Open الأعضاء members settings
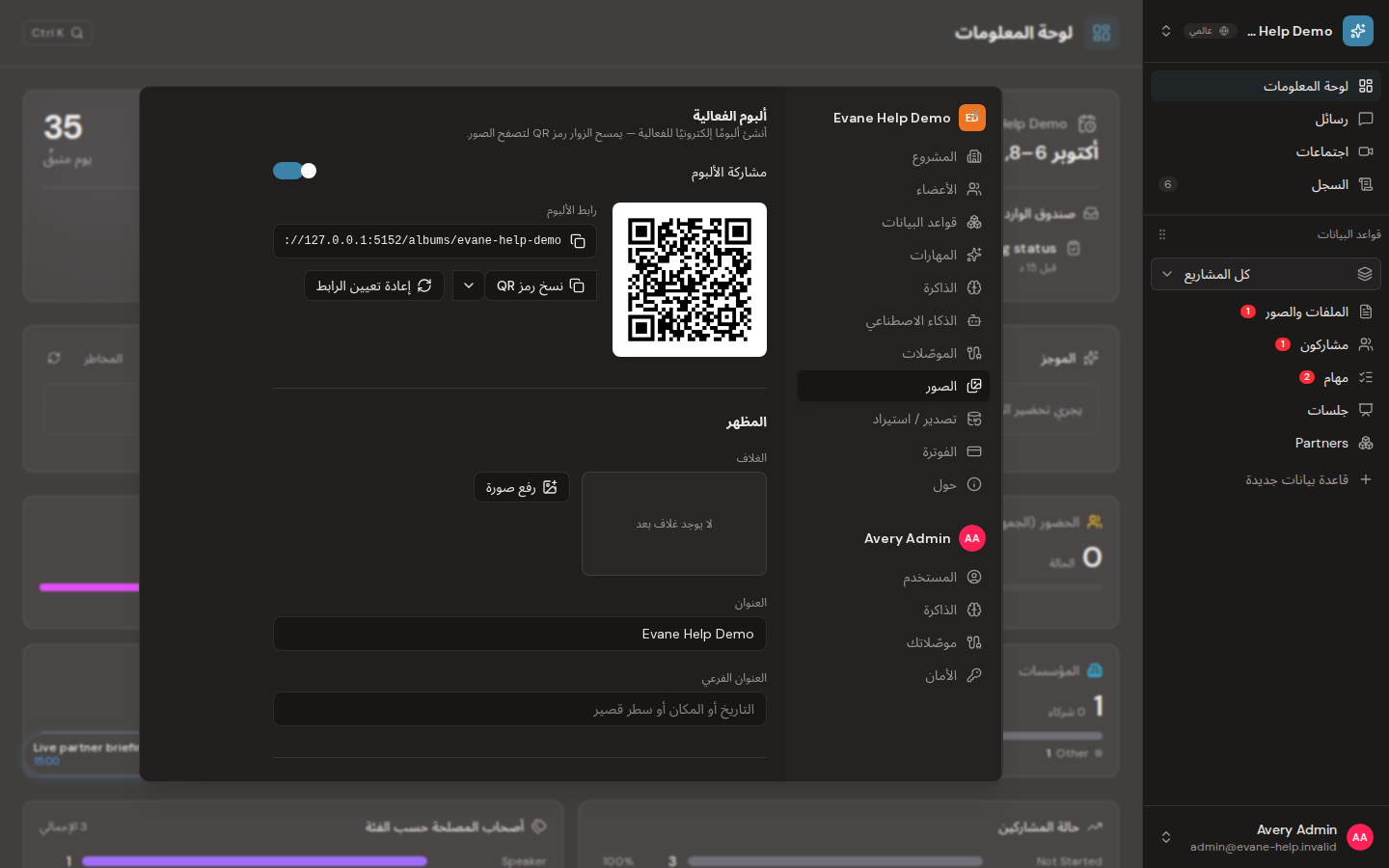The image size is (1389, 868). [x=893, y=189]
